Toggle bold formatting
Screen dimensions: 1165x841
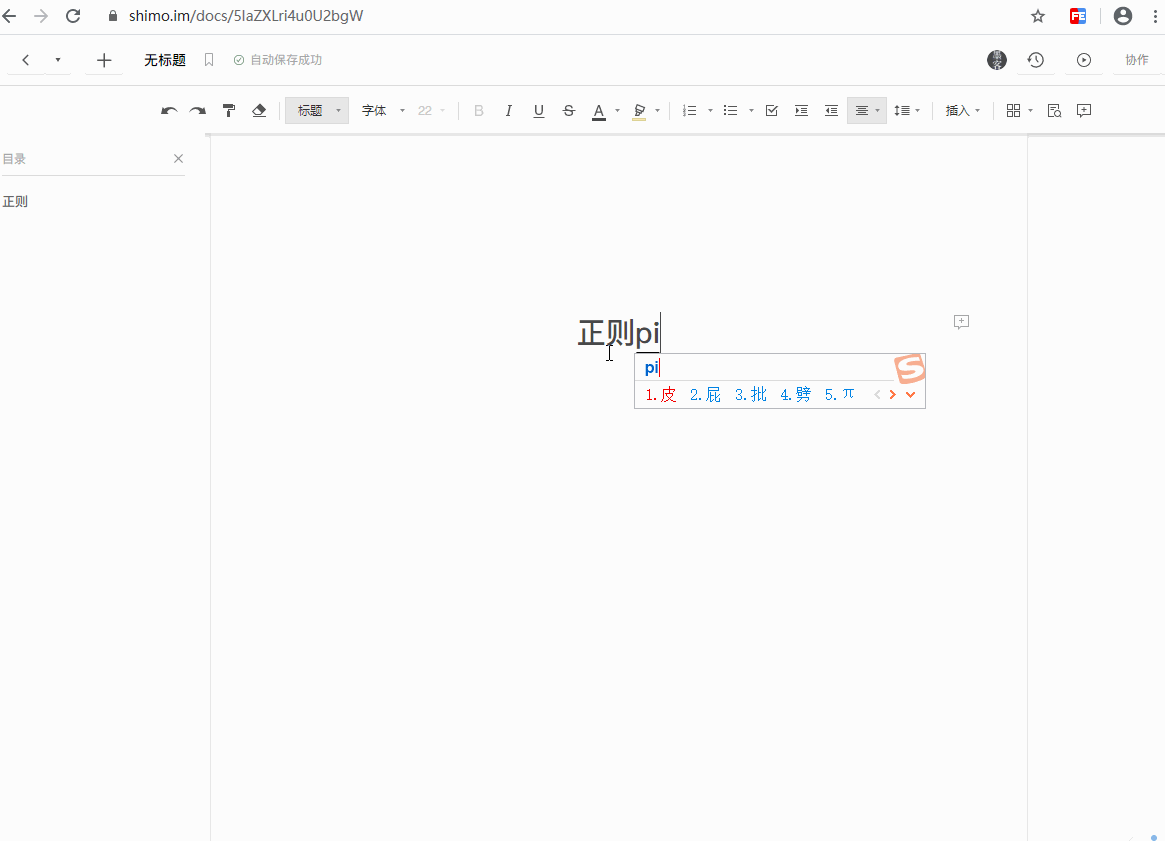[x=478, y=111]
